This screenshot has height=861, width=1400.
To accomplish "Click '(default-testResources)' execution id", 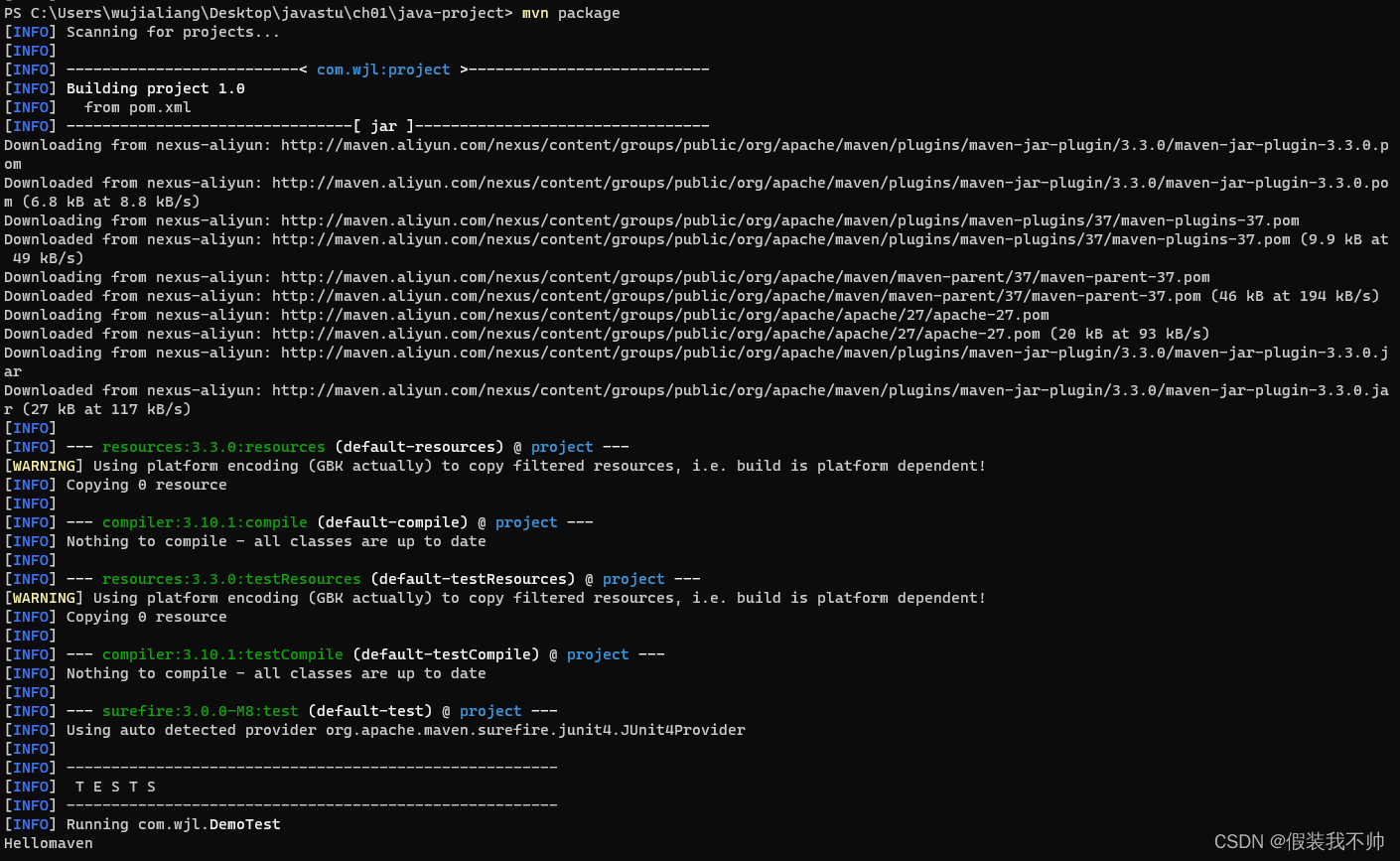I will point(473,579).
